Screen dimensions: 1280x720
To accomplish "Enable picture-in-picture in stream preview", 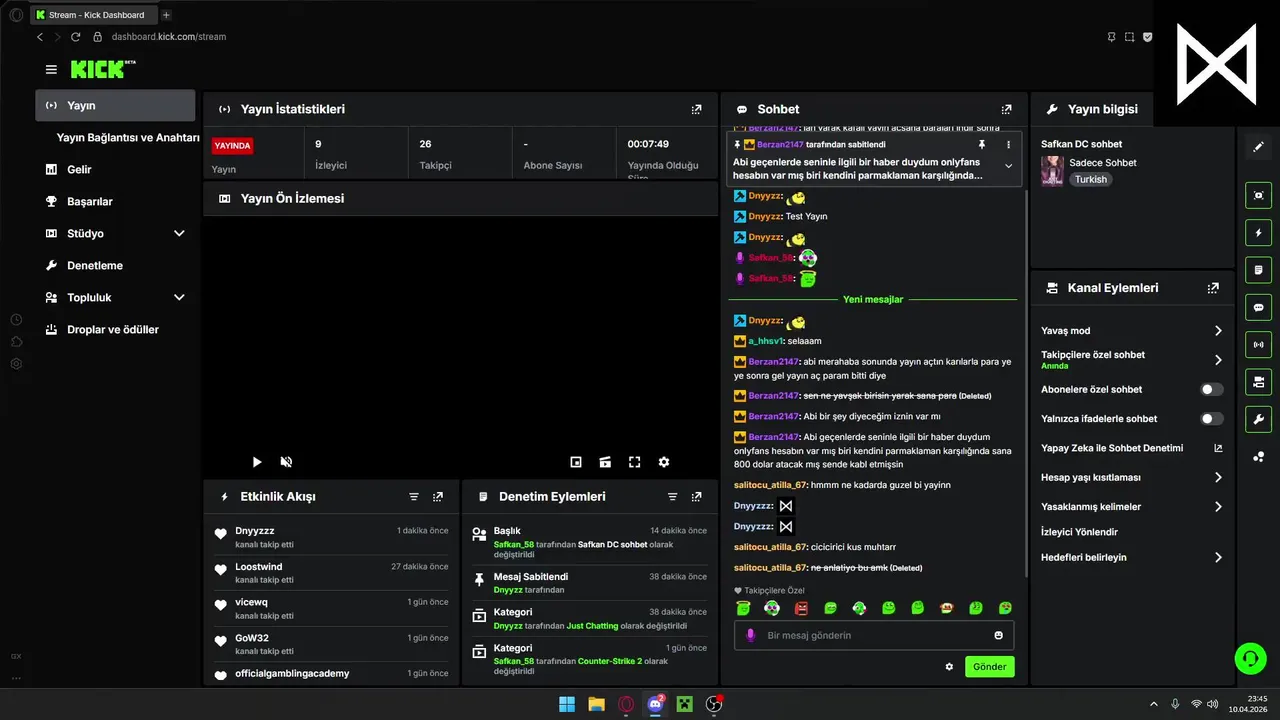I will [576, 462].
